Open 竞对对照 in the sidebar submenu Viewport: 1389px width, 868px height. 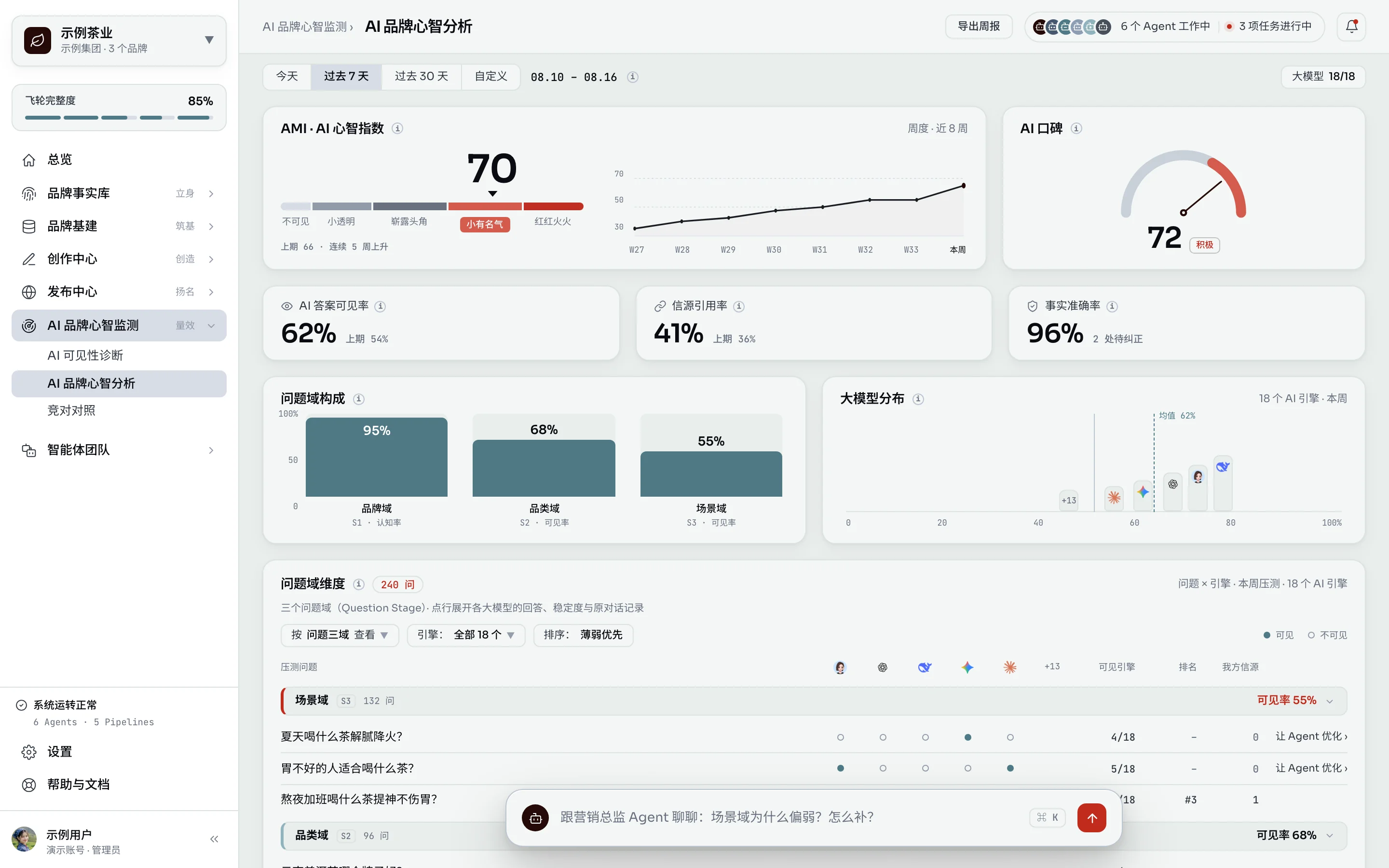(x=71, y=410)
